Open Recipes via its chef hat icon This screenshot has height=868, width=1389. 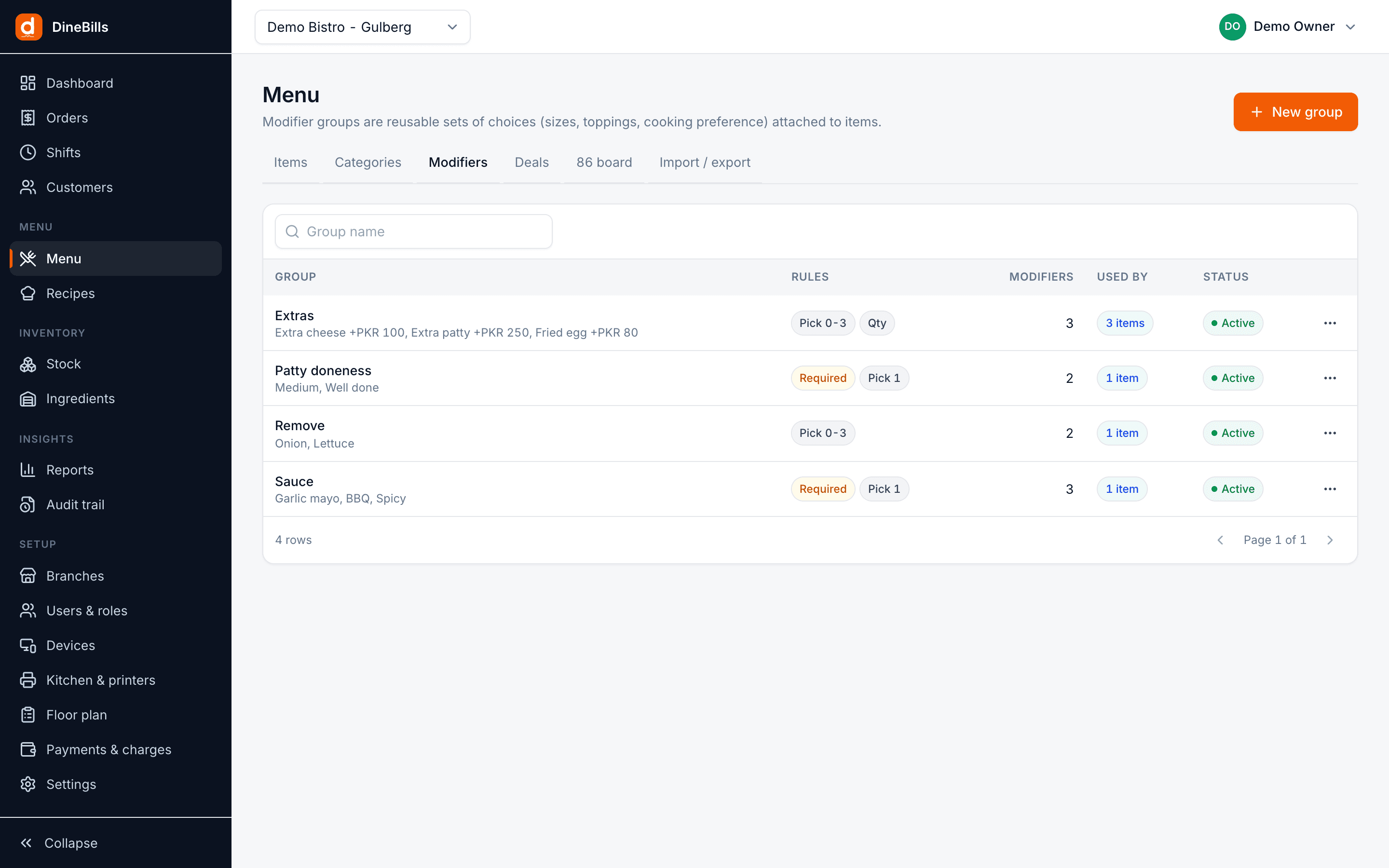(x=28, y=293)
